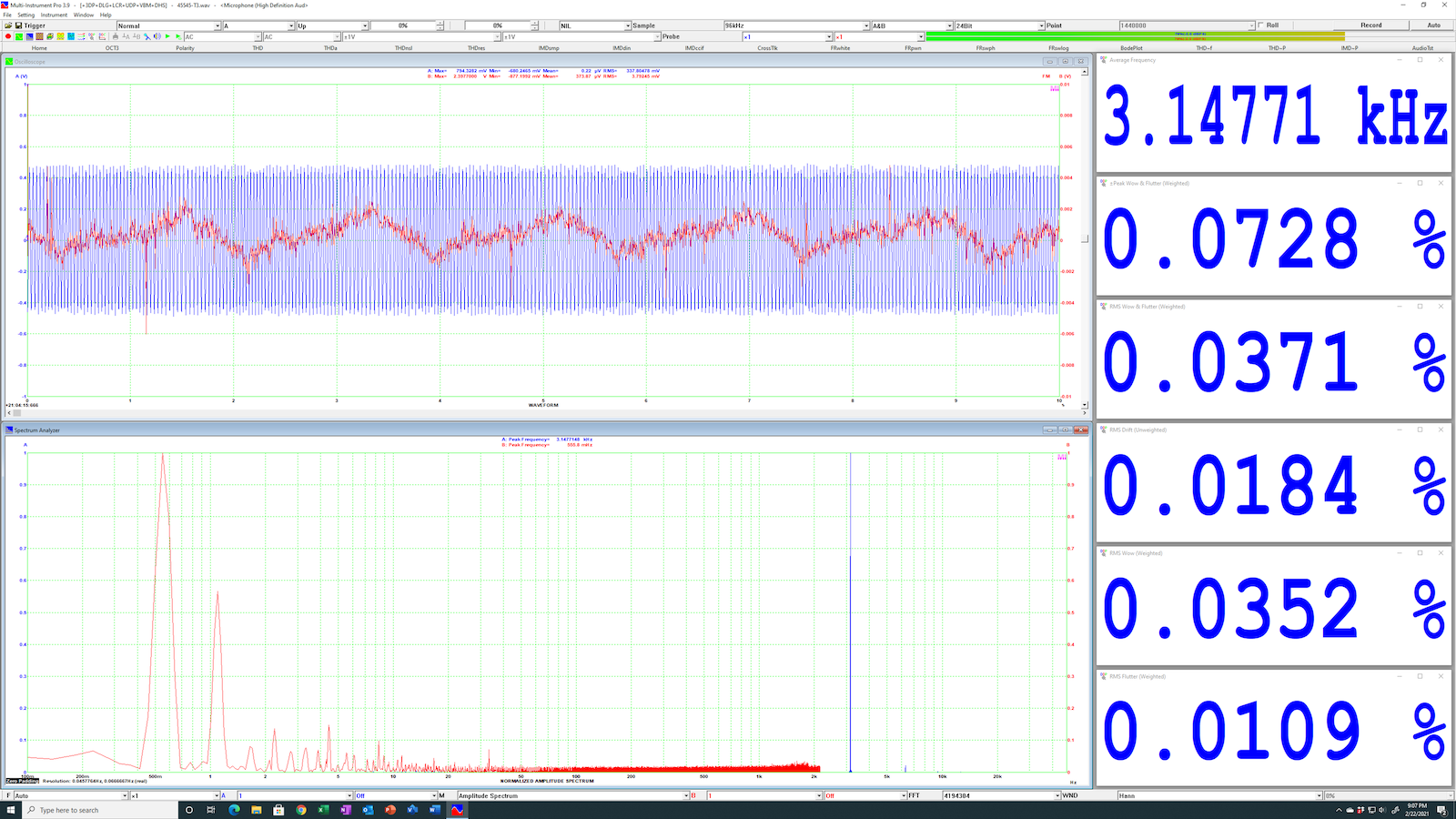The image size is (1456, 819).
Task: Open the Instrument menu
Action: (x=54, y=15)
